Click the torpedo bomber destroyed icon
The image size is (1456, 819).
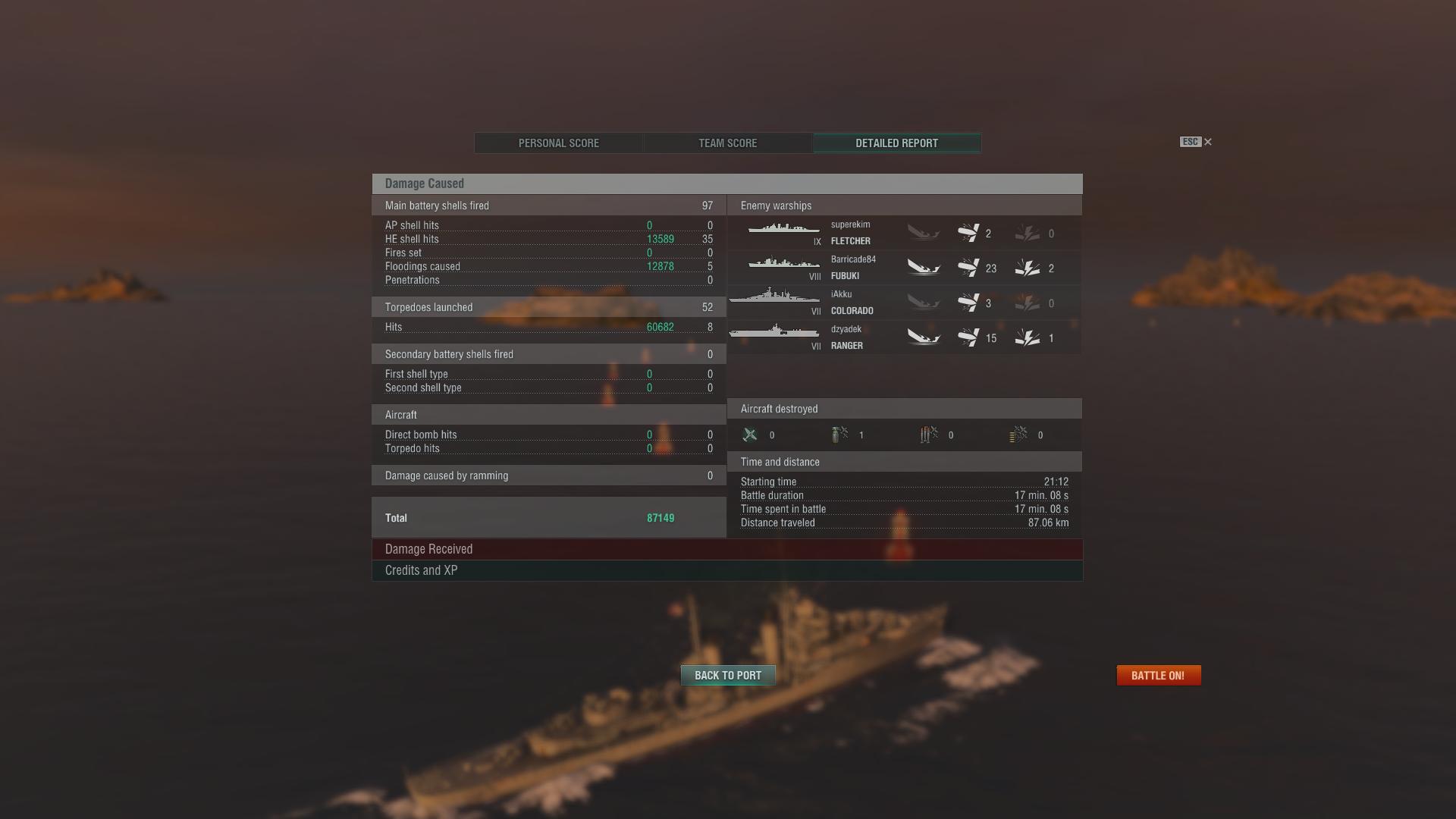coord(929,435)
